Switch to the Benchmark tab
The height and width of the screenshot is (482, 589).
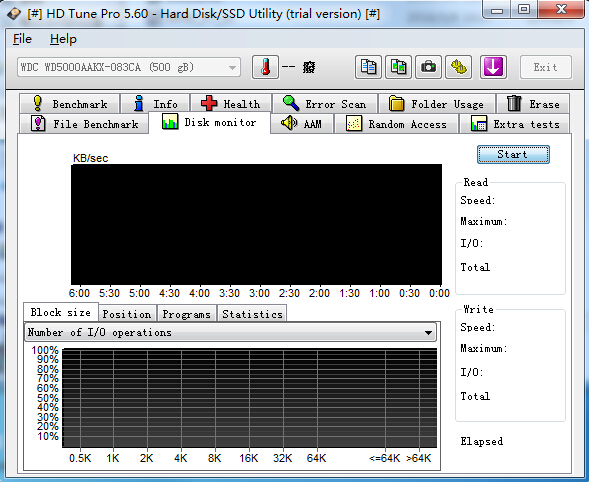pos(70,103)
